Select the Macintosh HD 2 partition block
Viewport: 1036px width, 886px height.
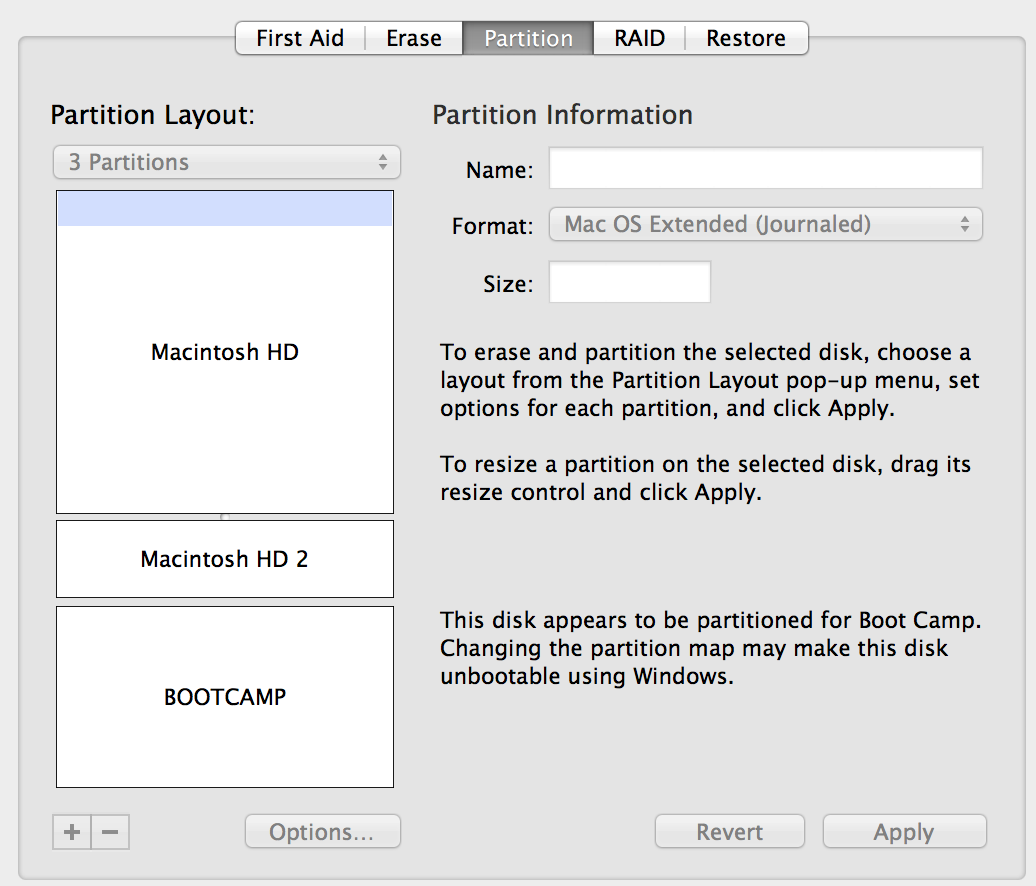pos(225,559)
